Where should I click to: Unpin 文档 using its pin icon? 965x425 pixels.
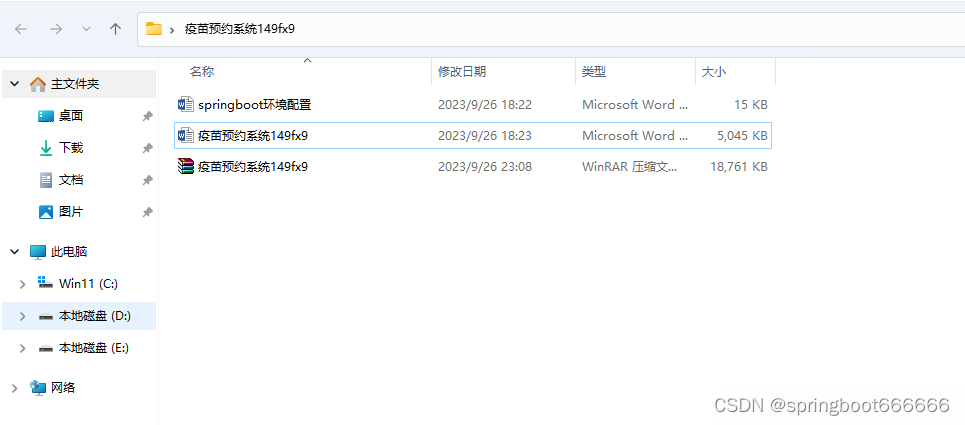(x=147, y=180)
